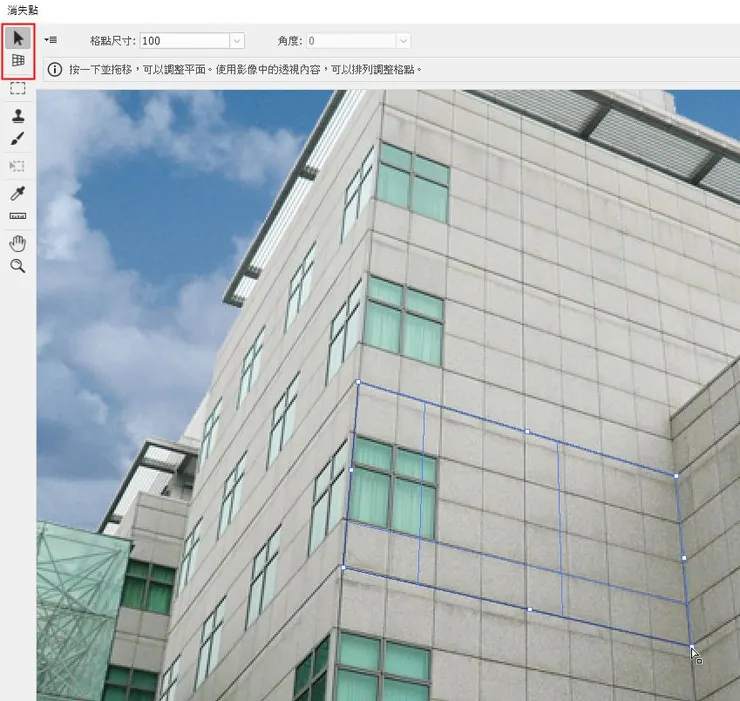Click the grid size field showing 100
Viewport: 740px width, 701px height.
185,41
